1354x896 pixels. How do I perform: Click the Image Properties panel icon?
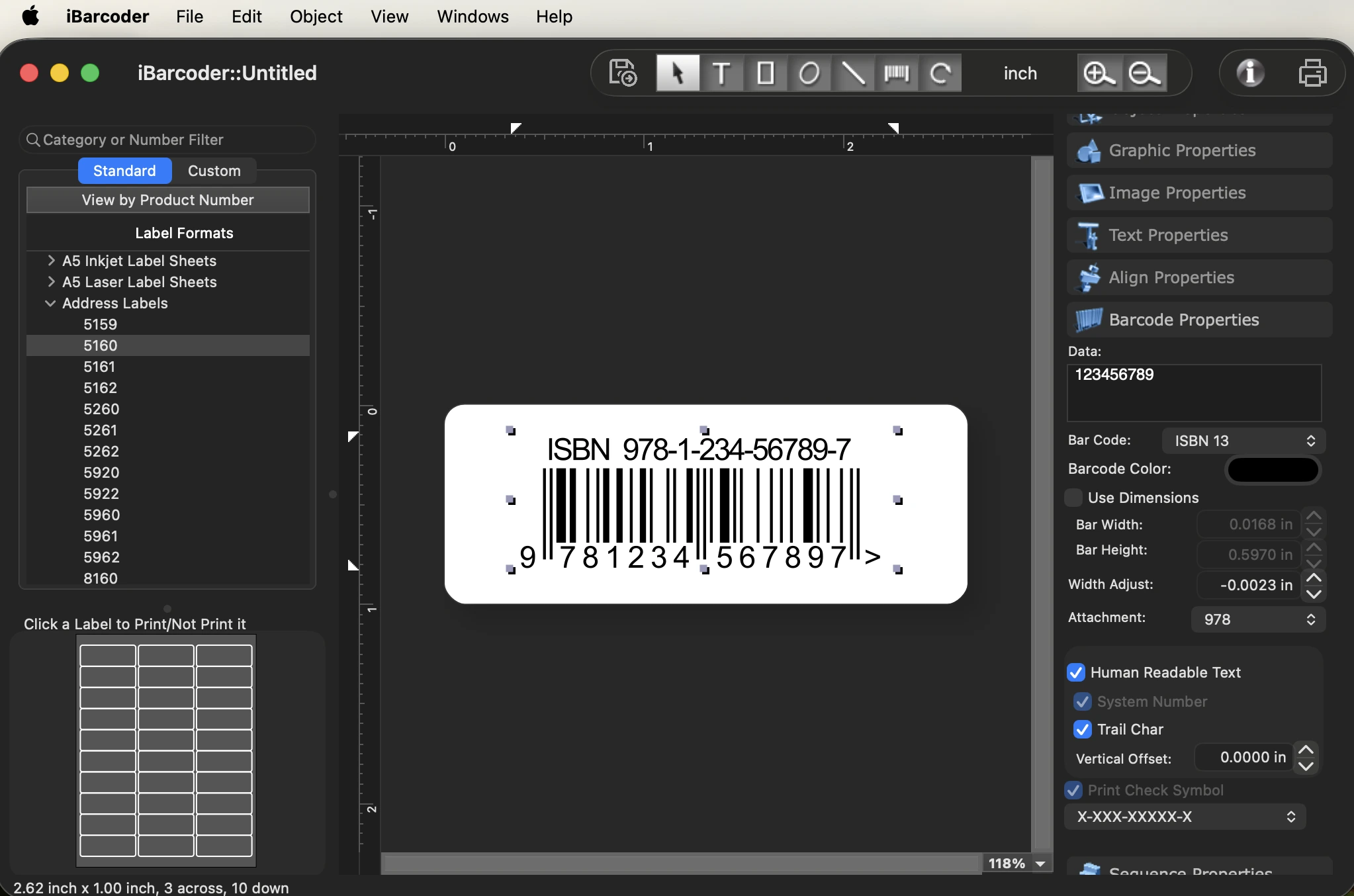(x=1089, y=193)
